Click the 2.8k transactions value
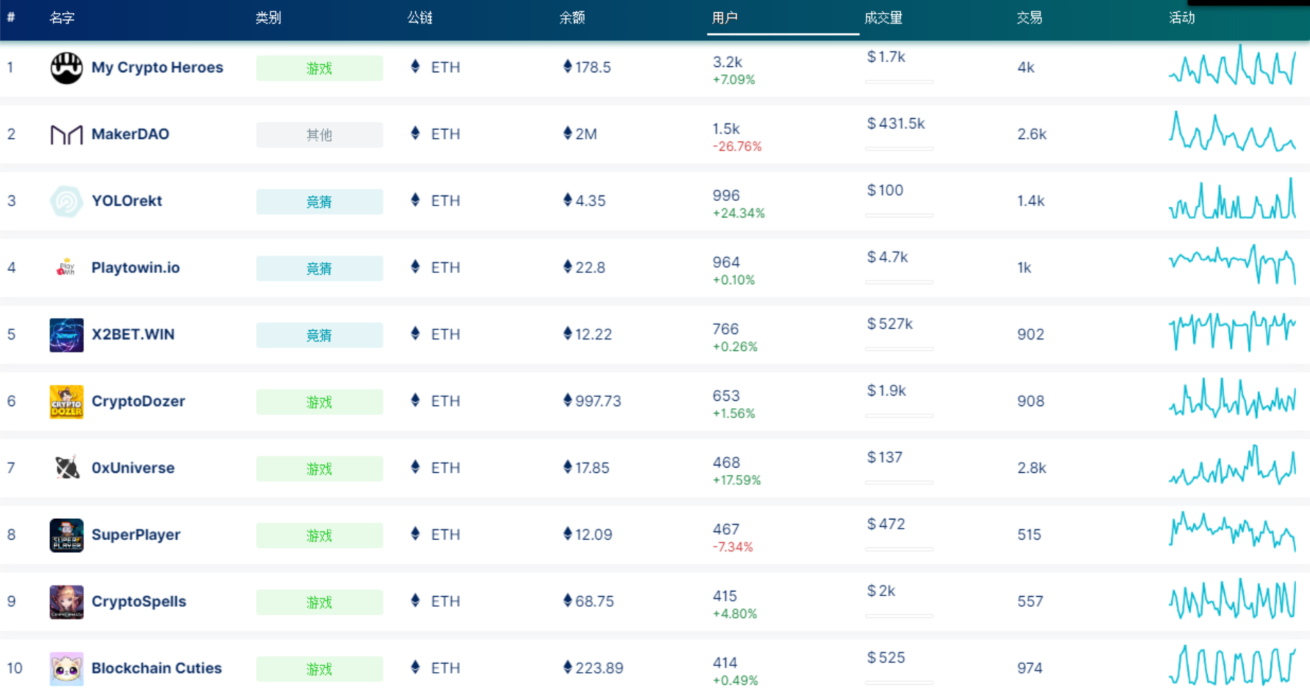The height and width of the screenshot is (694, 1310). tap(1032, 467)
